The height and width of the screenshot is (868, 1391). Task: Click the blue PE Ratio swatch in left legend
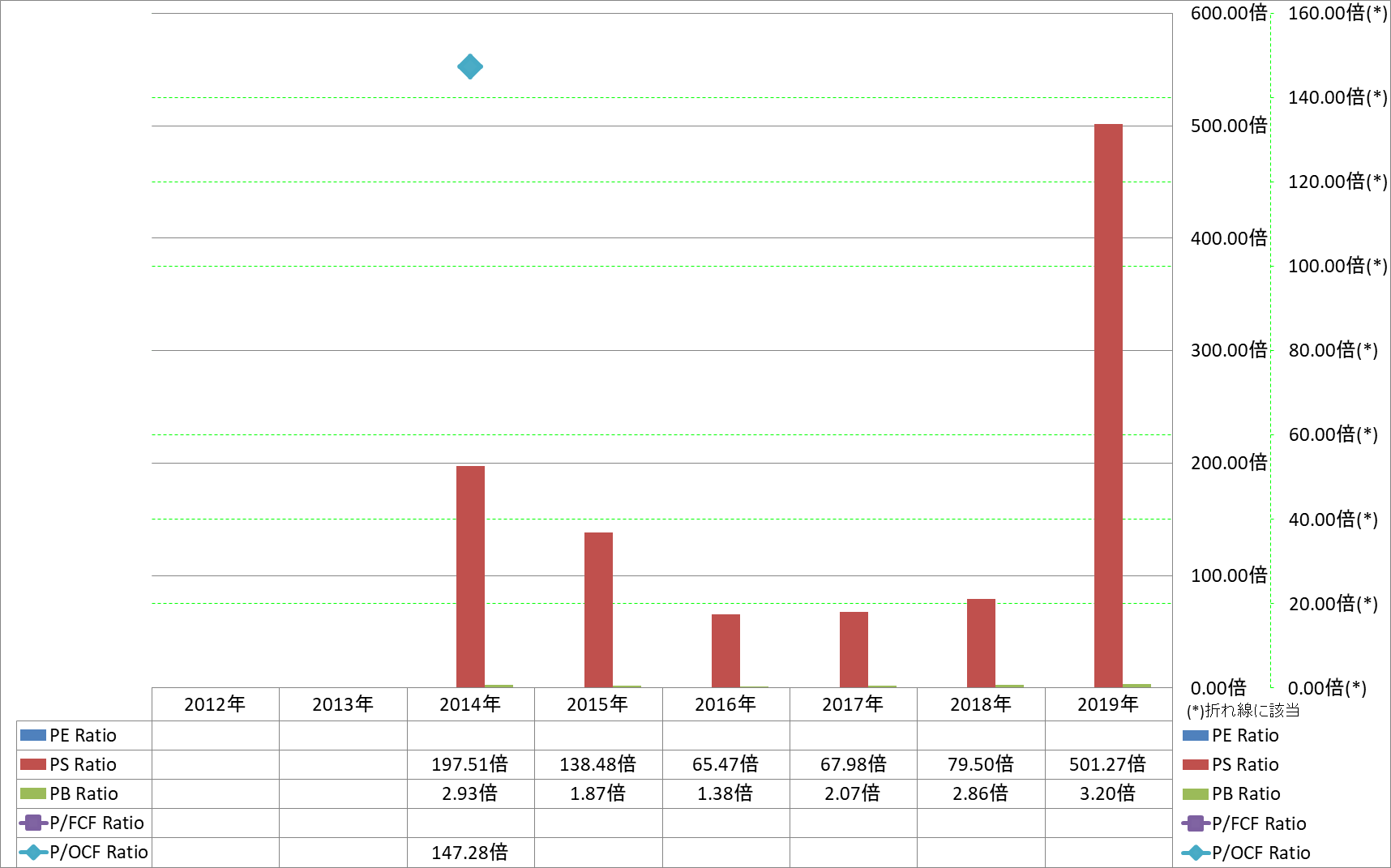(x=33, y=735)
